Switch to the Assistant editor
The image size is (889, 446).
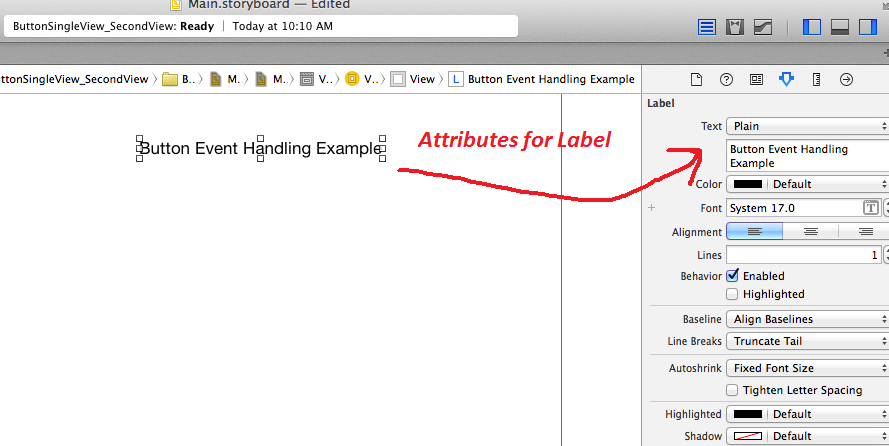735,27
